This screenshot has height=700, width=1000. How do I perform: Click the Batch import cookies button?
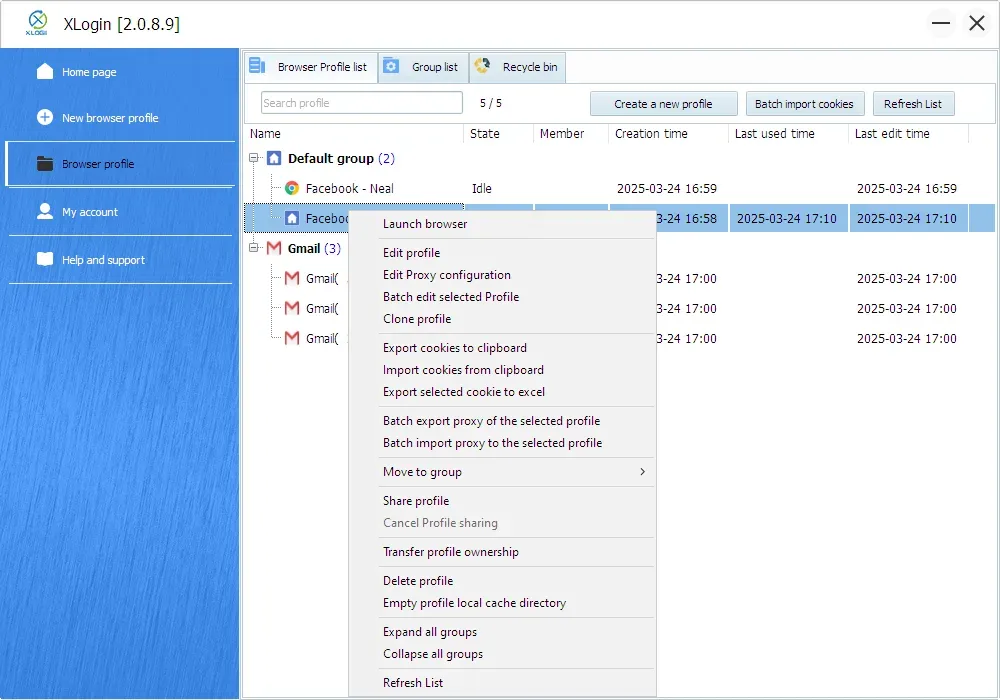click(x=804, y=104)
